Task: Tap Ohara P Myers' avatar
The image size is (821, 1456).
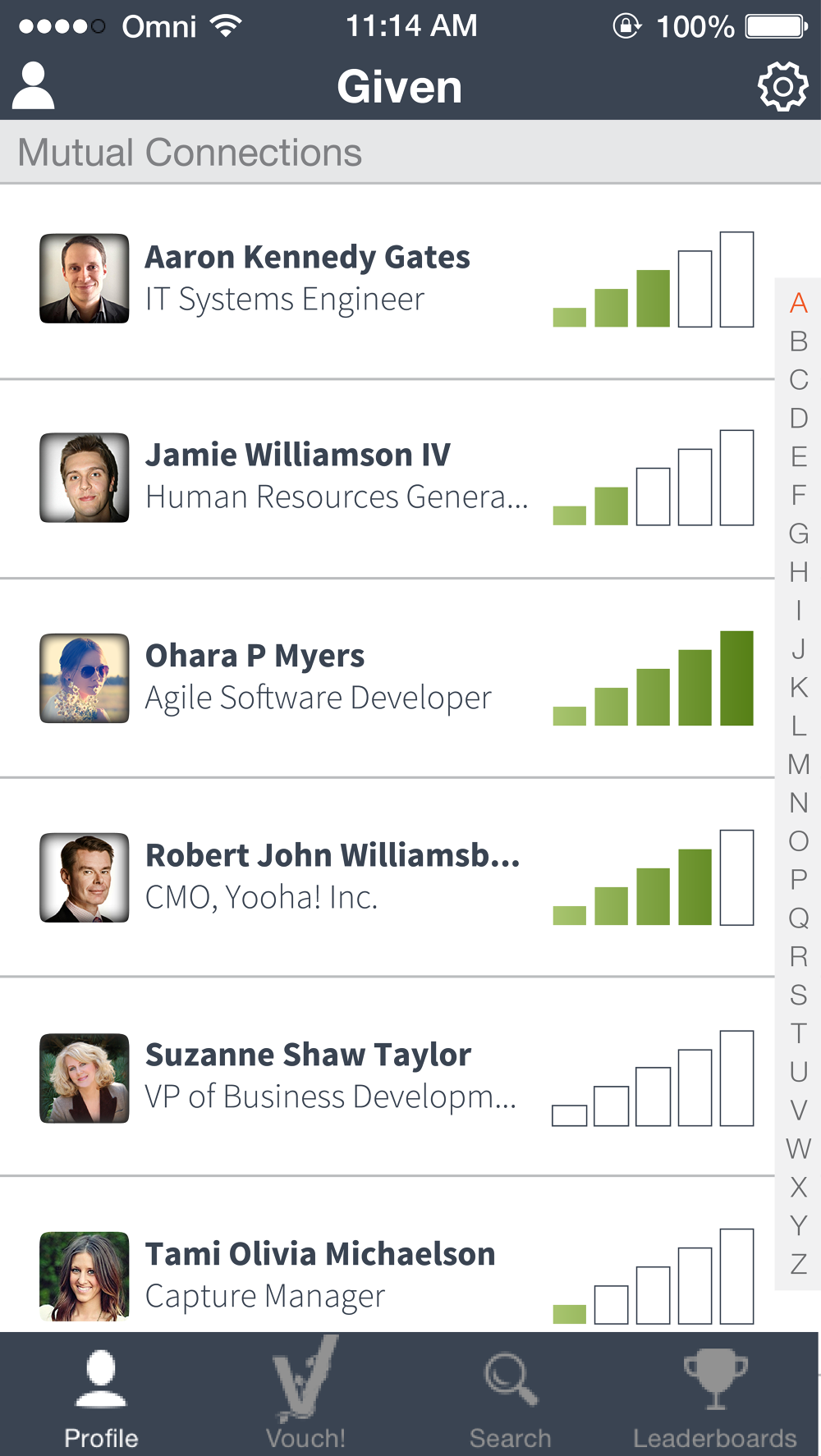Action: click(x=85, y=678)
